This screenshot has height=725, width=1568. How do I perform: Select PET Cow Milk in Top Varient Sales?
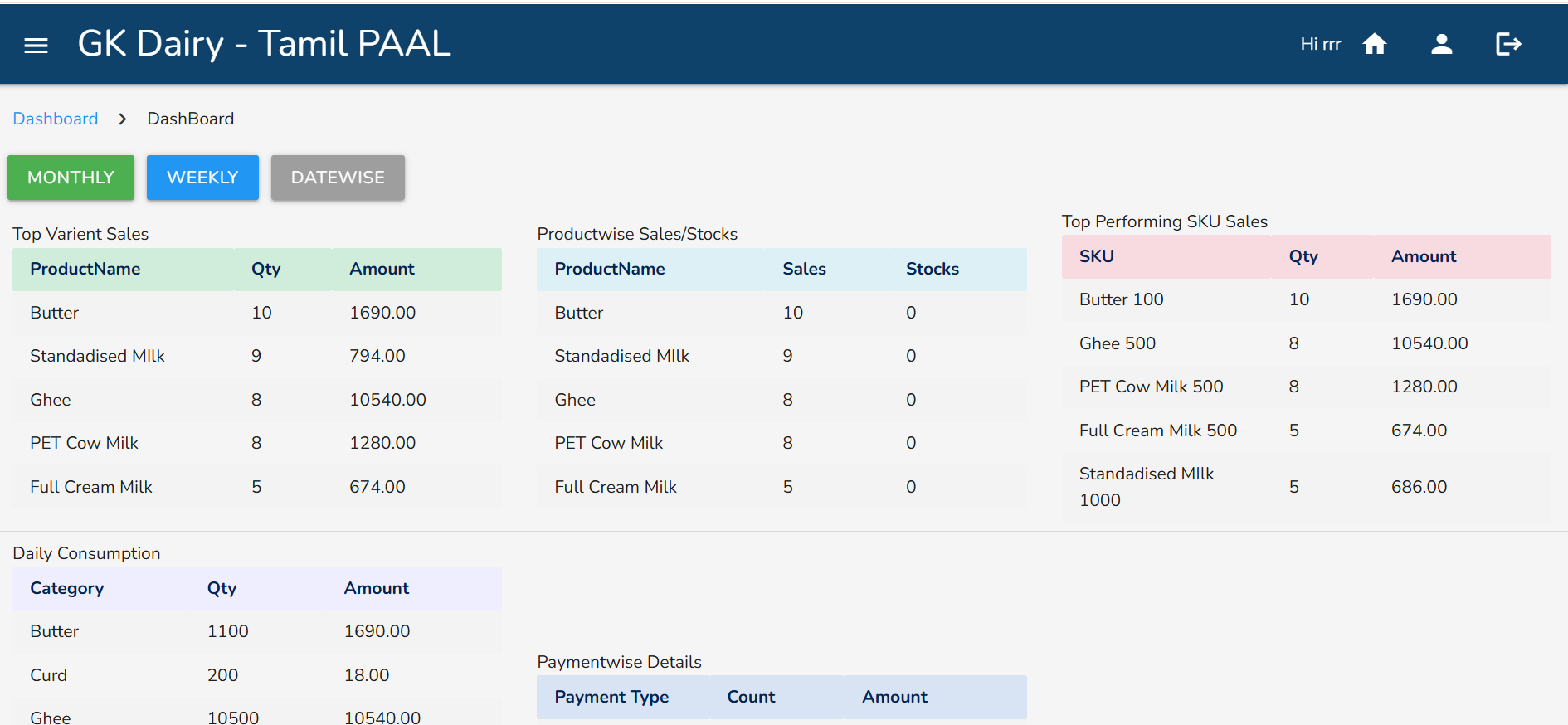point(84,443)
